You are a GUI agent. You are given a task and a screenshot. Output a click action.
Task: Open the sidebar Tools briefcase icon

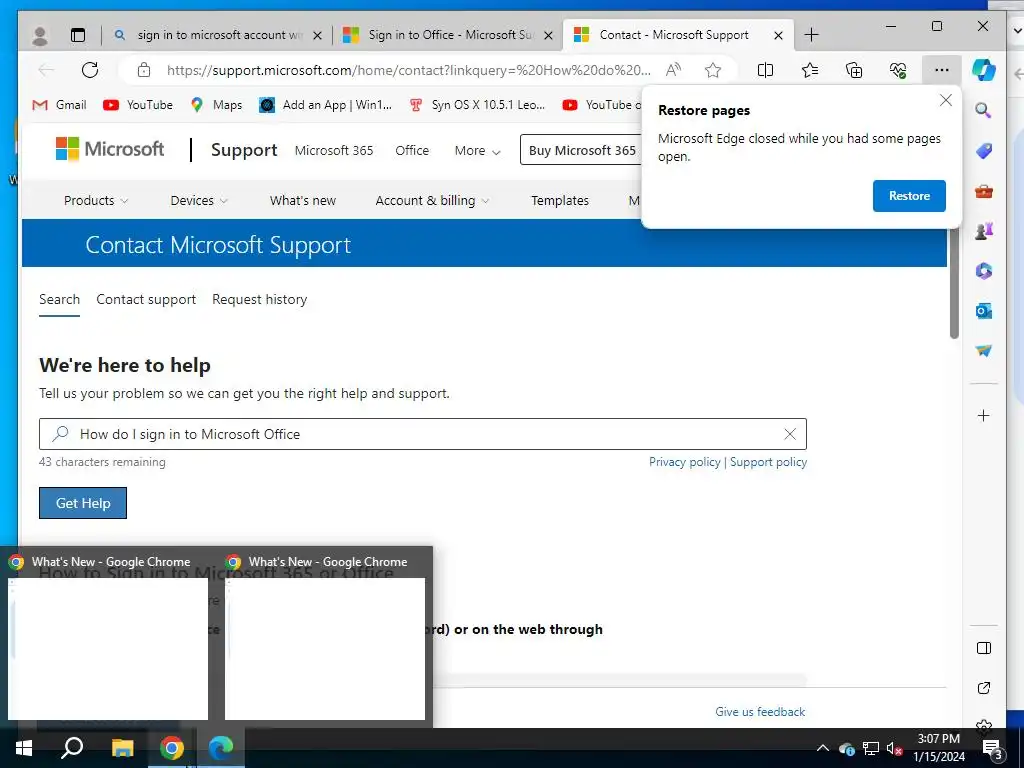click(x=984, y=191)
